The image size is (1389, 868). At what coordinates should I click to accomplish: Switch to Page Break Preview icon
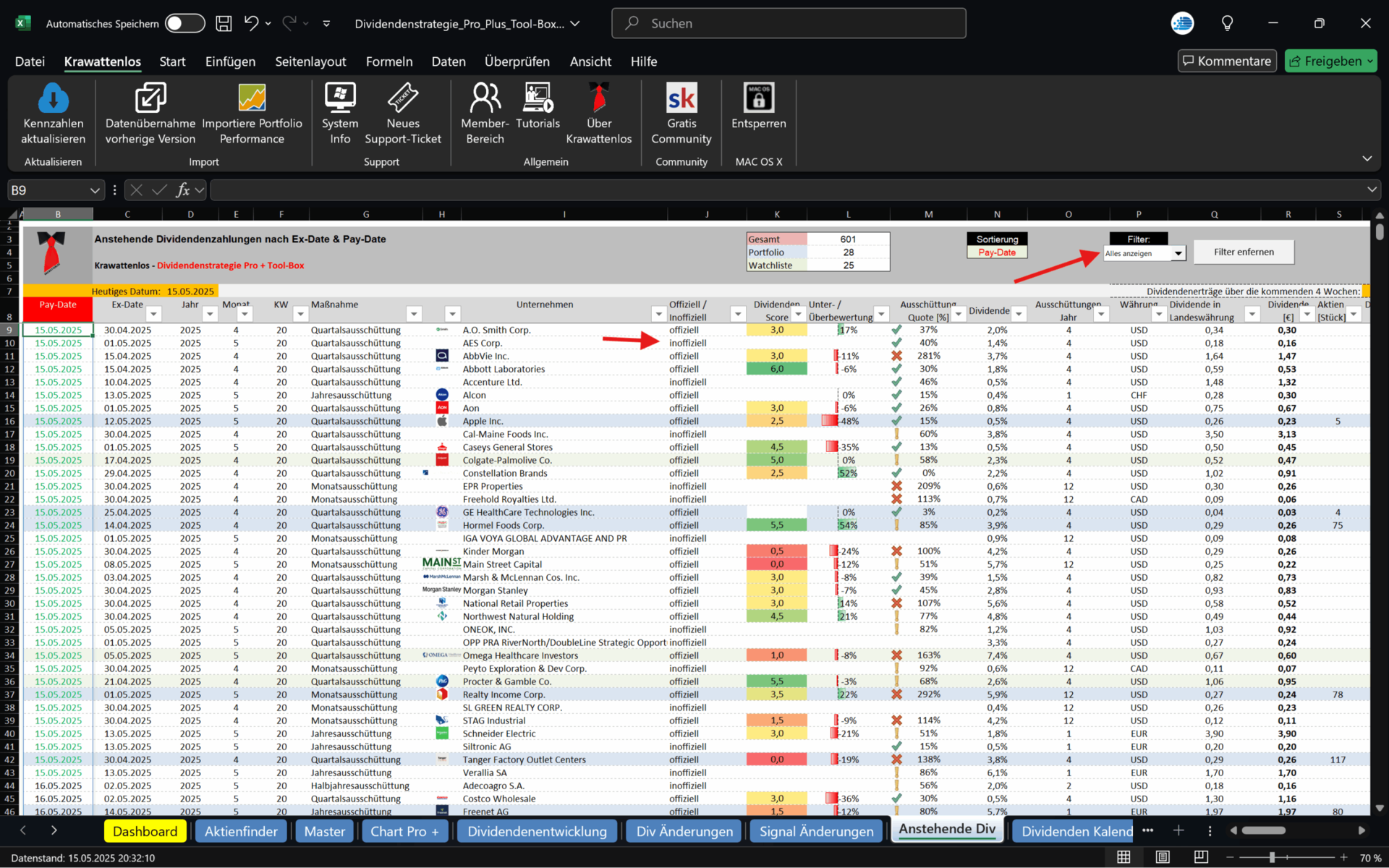pyautogui.click(x=1201, y=857)
